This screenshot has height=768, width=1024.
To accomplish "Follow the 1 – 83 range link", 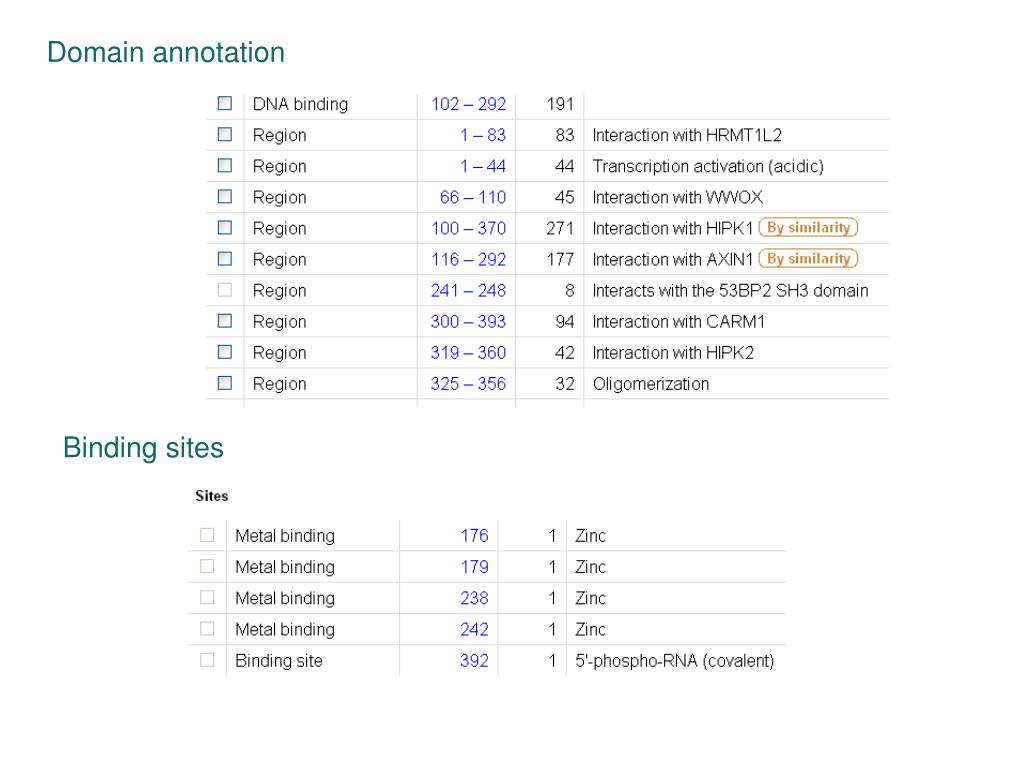I will point(483,135).
